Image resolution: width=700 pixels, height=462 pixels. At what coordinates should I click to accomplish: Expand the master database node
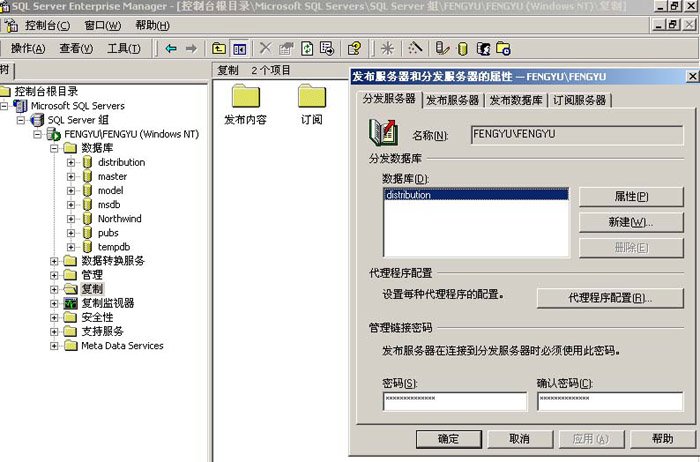pos(71,176)
